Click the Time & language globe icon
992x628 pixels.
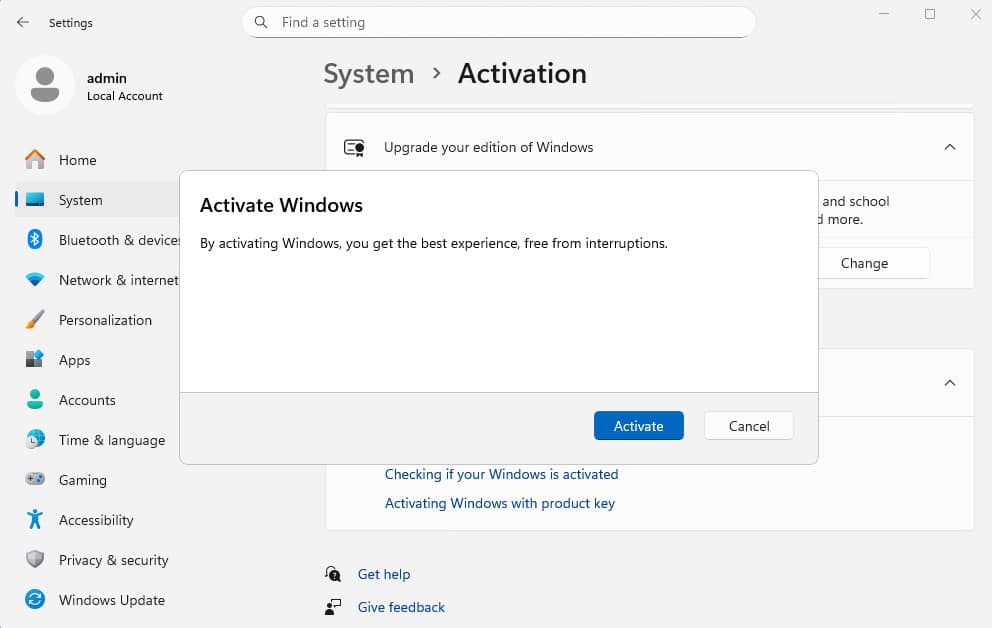click(x=35, y=440)
